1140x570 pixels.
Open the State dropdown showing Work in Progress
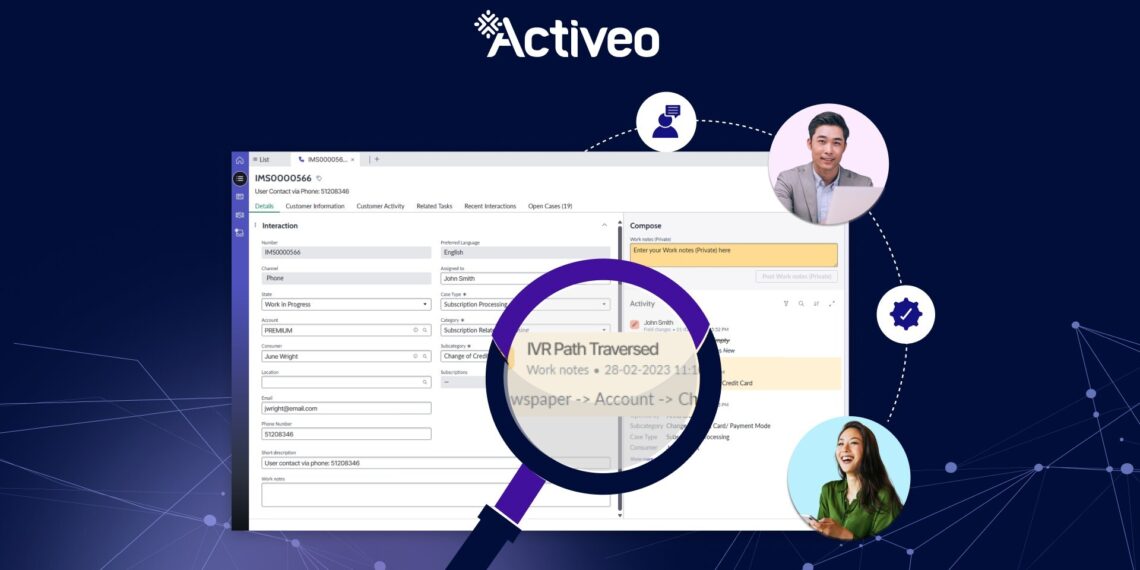click(346, 305)
